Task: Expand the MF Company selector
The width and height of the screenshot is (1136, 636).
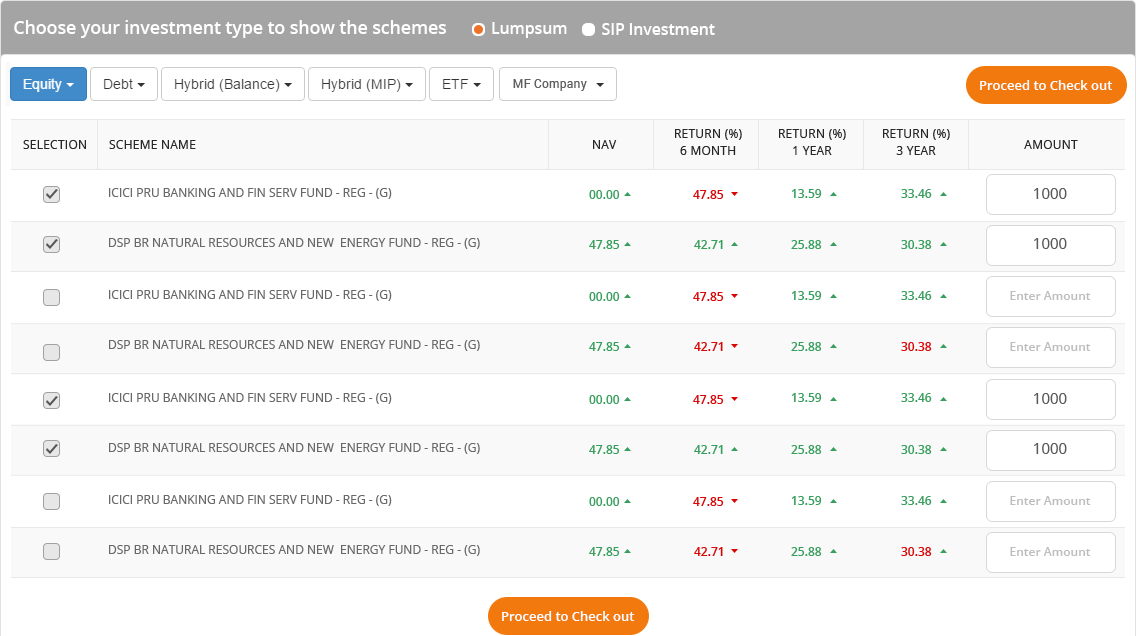Action: 557,84
